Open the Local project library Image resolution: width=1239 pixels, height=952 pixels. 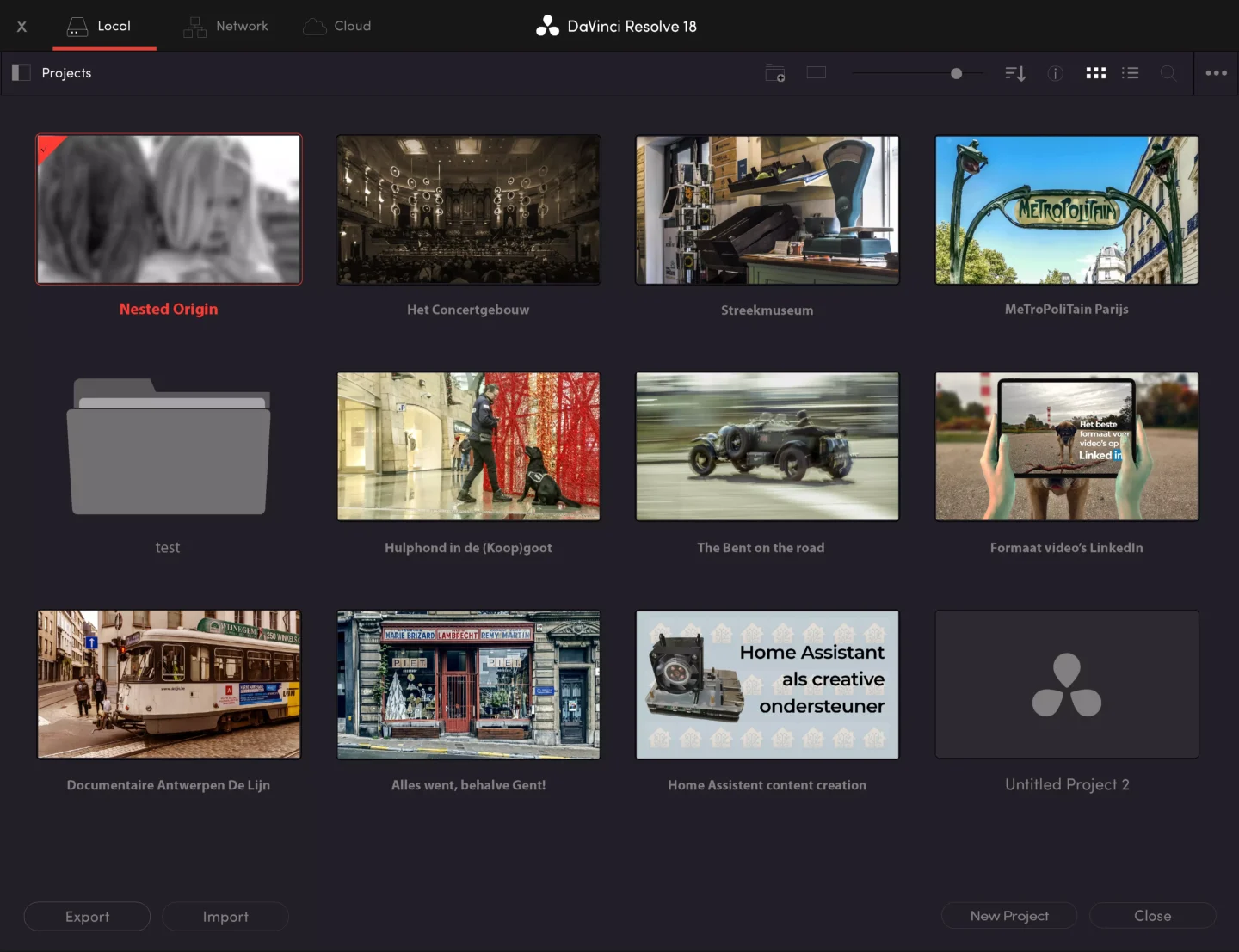click(104, 26)
